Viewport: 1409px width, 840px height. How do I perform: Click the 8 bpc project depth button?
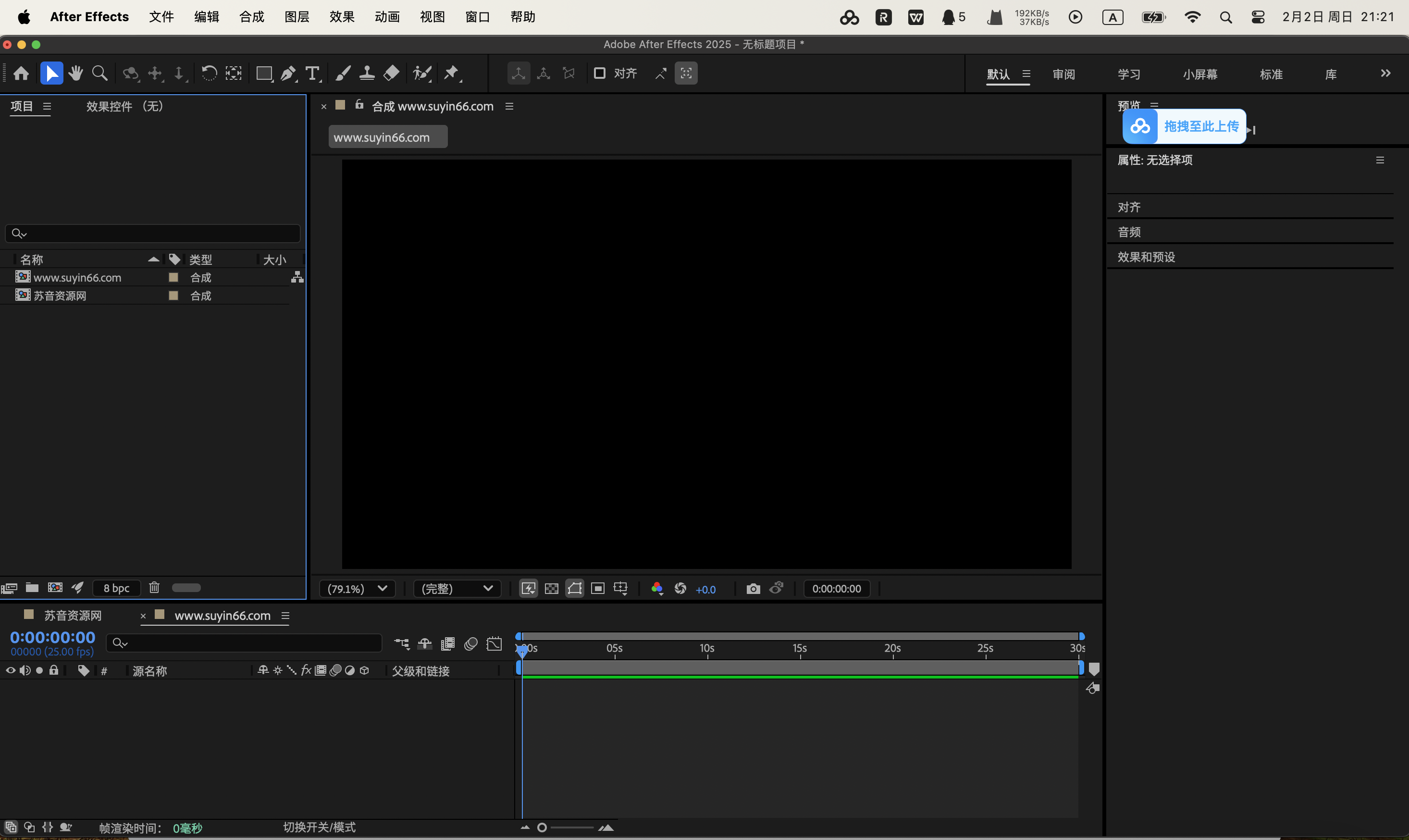[x=117, y=588]
